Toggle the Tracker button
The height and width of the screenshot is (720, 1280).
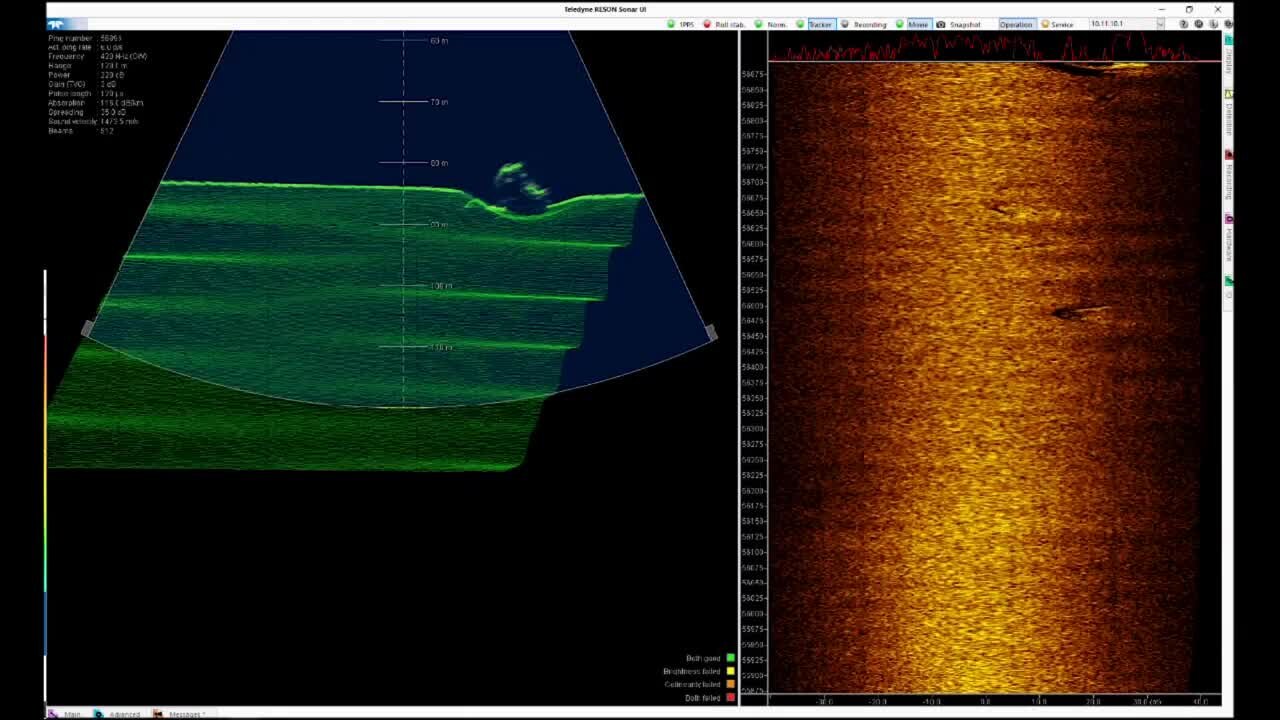(x=820, y=24)
